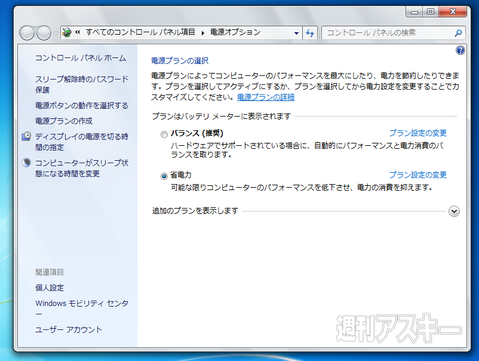Open Windows モビリティ センター link

pos(82,308)
